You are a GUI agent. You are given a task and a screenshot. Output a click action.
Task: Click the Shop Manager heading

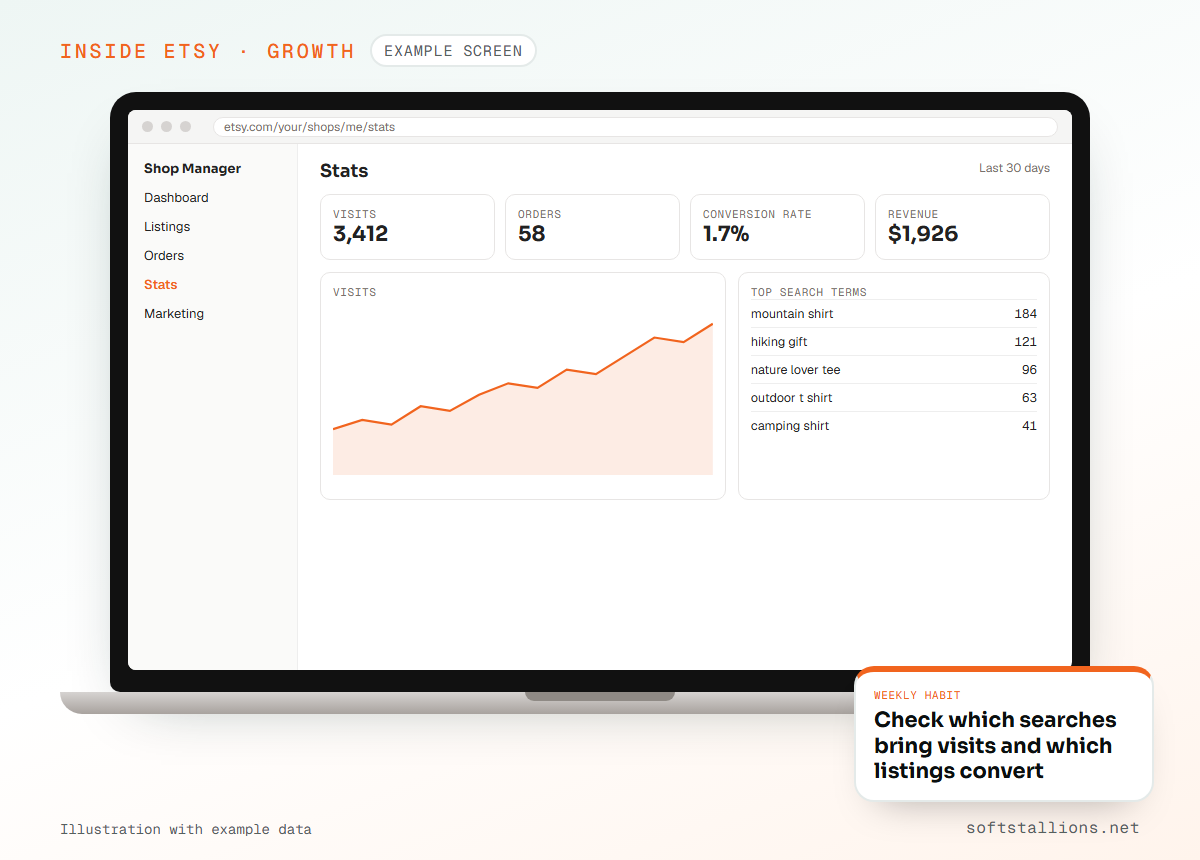[192, 169]
